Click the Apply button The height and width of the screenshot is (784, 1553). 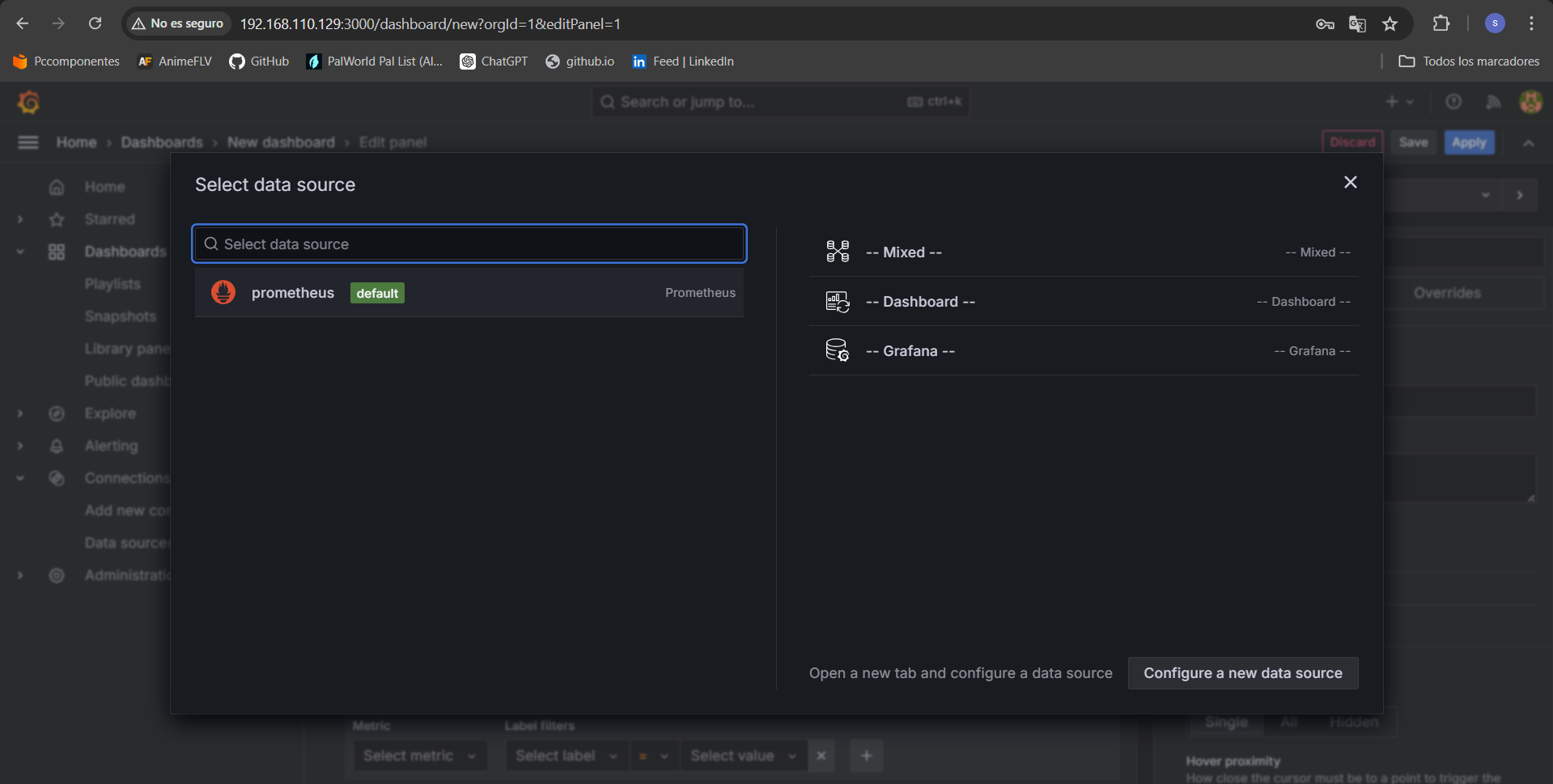pos(1468,142)
